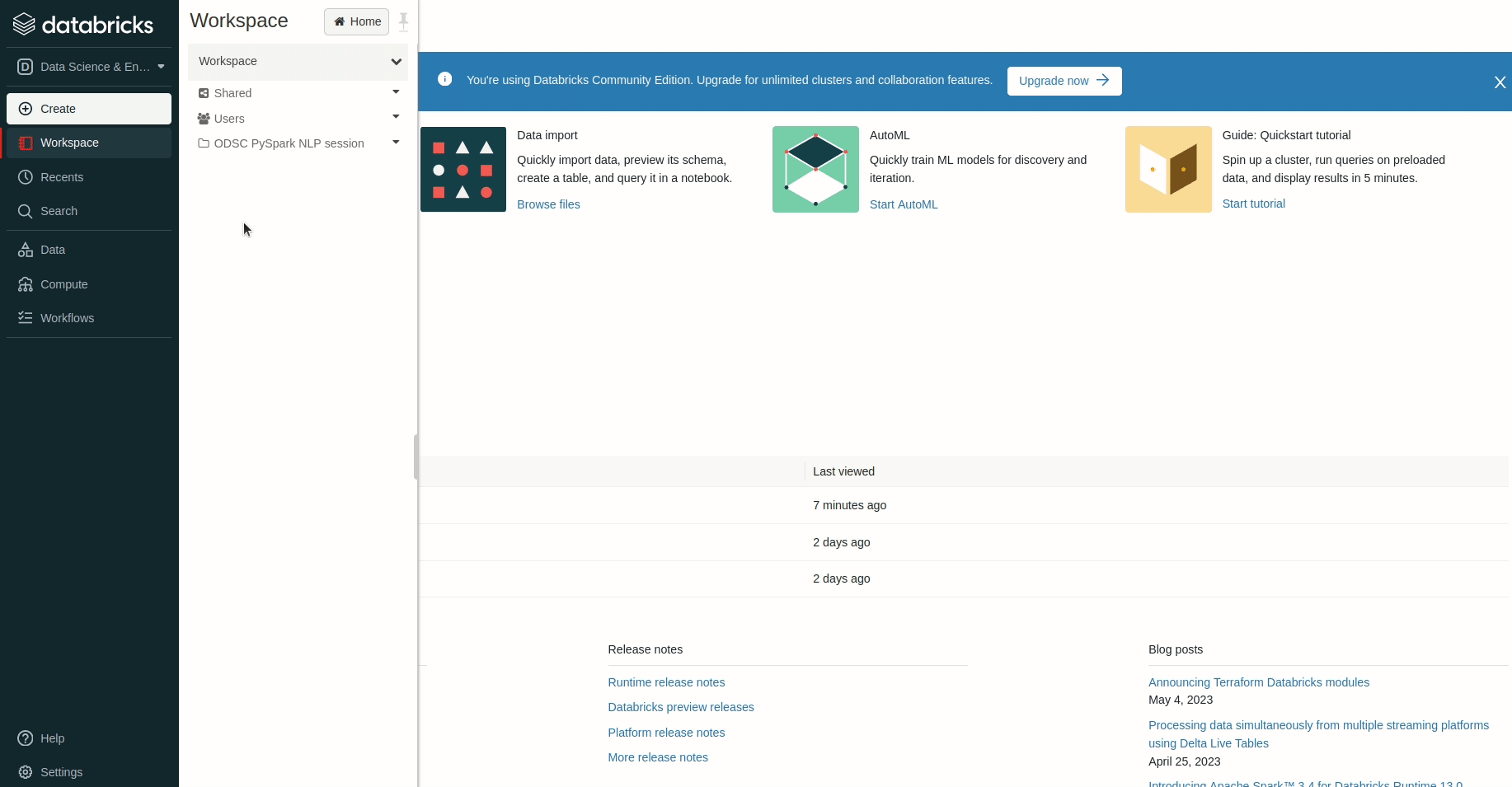Screen dimensions: 1512x787
Task: Click the Create button in sidebar
Action: coord(89,109)
